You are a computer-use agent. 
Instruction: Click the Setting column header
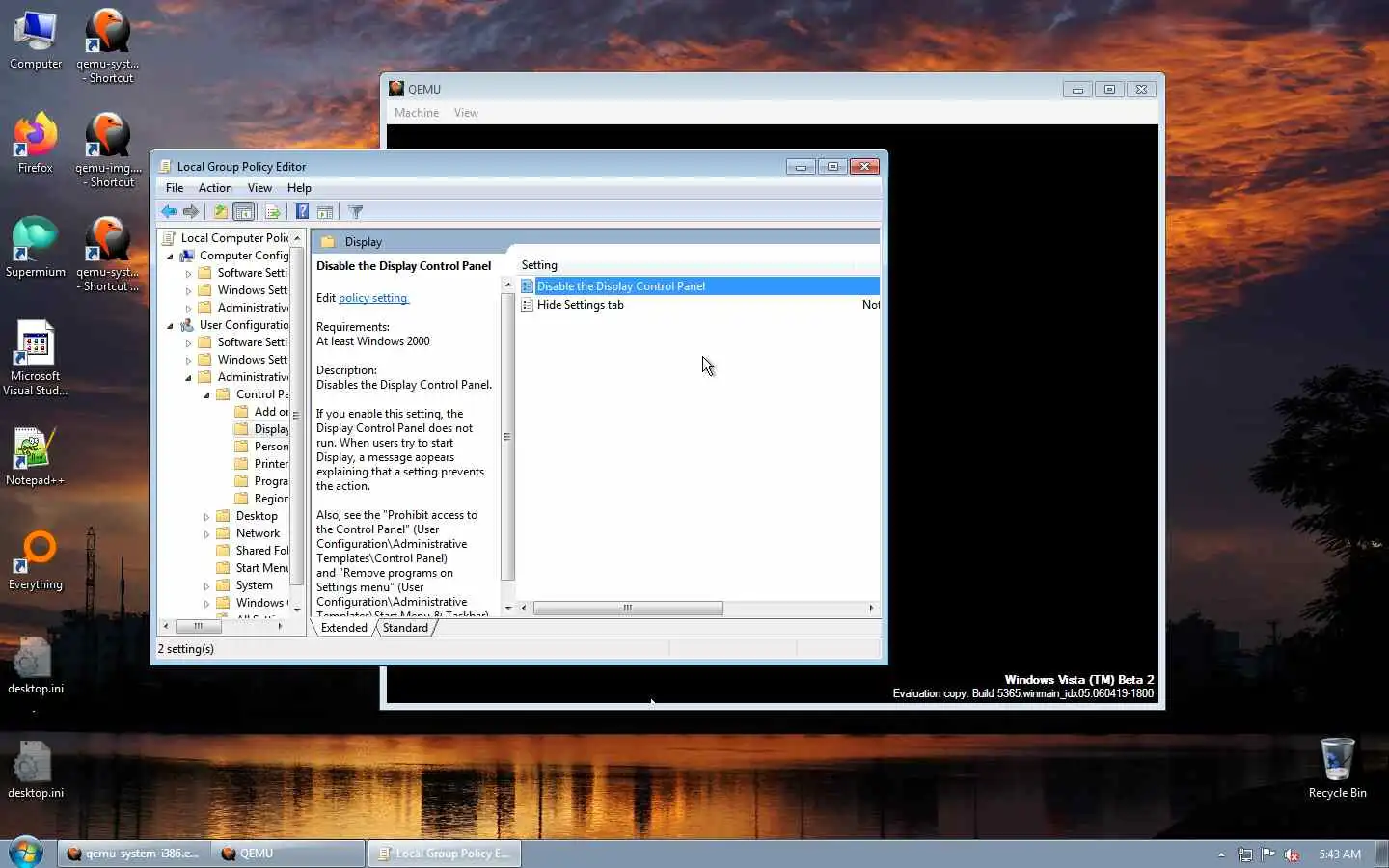pos(685,265)
